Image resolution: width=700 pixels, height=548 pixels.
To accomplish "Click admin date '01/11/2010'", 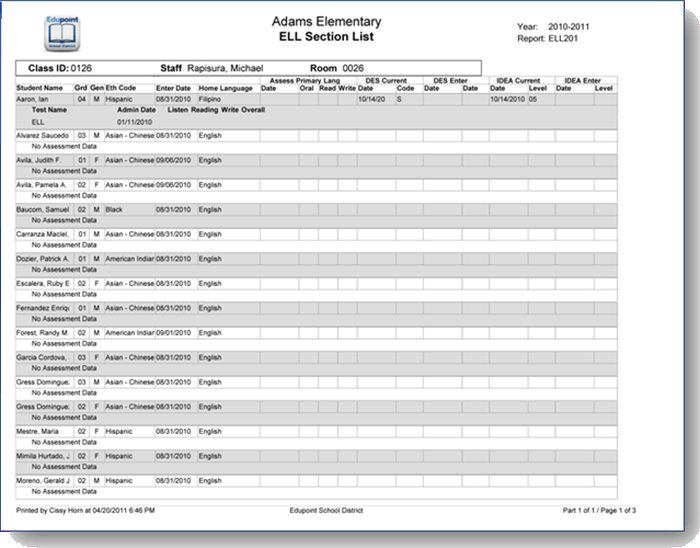I will click(135, 122).
